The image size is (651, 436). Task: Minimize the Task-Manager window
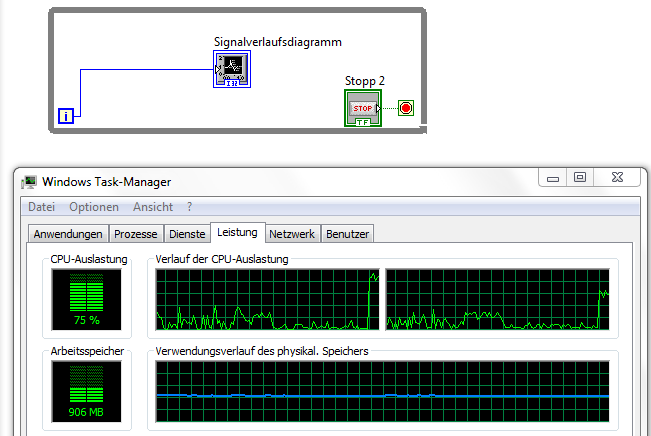pyautogui.click(x=553, y=178)
